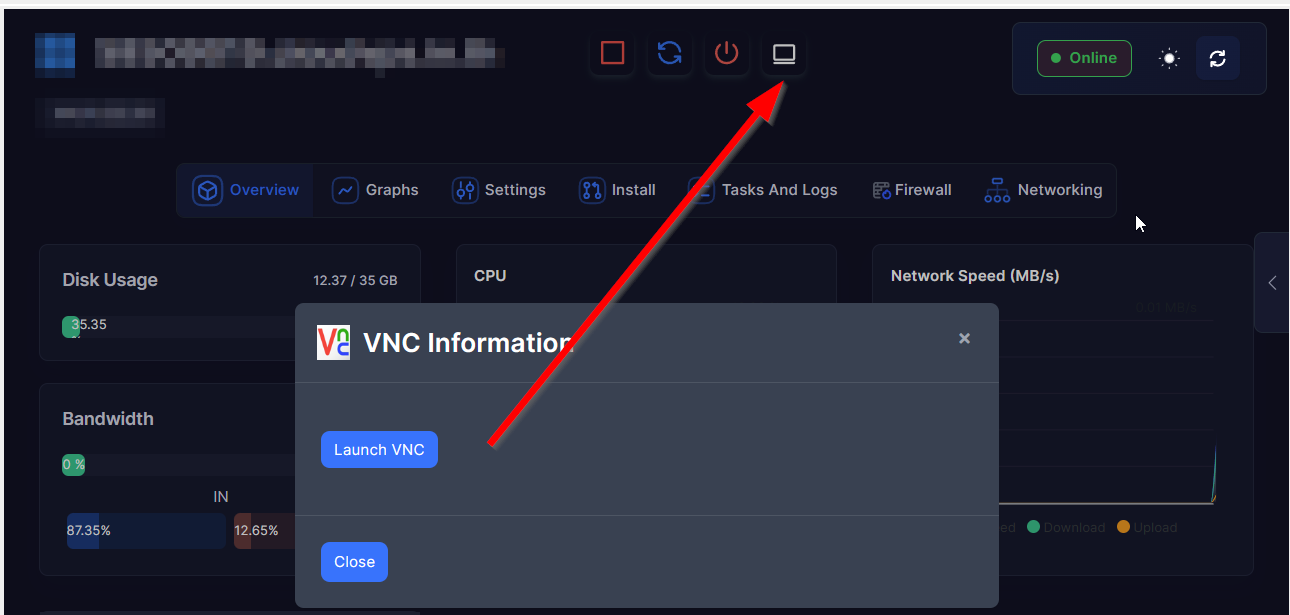Open the Firewall tab

coord(911,190)
